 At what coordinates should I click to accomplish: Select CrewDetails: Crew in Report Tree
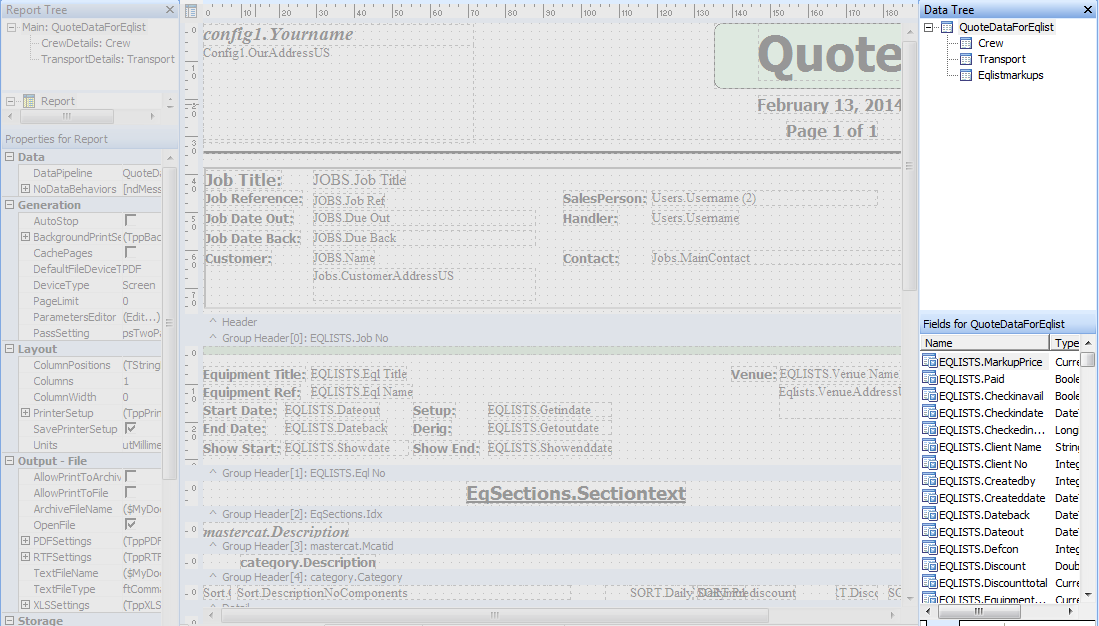click(85, 43)
